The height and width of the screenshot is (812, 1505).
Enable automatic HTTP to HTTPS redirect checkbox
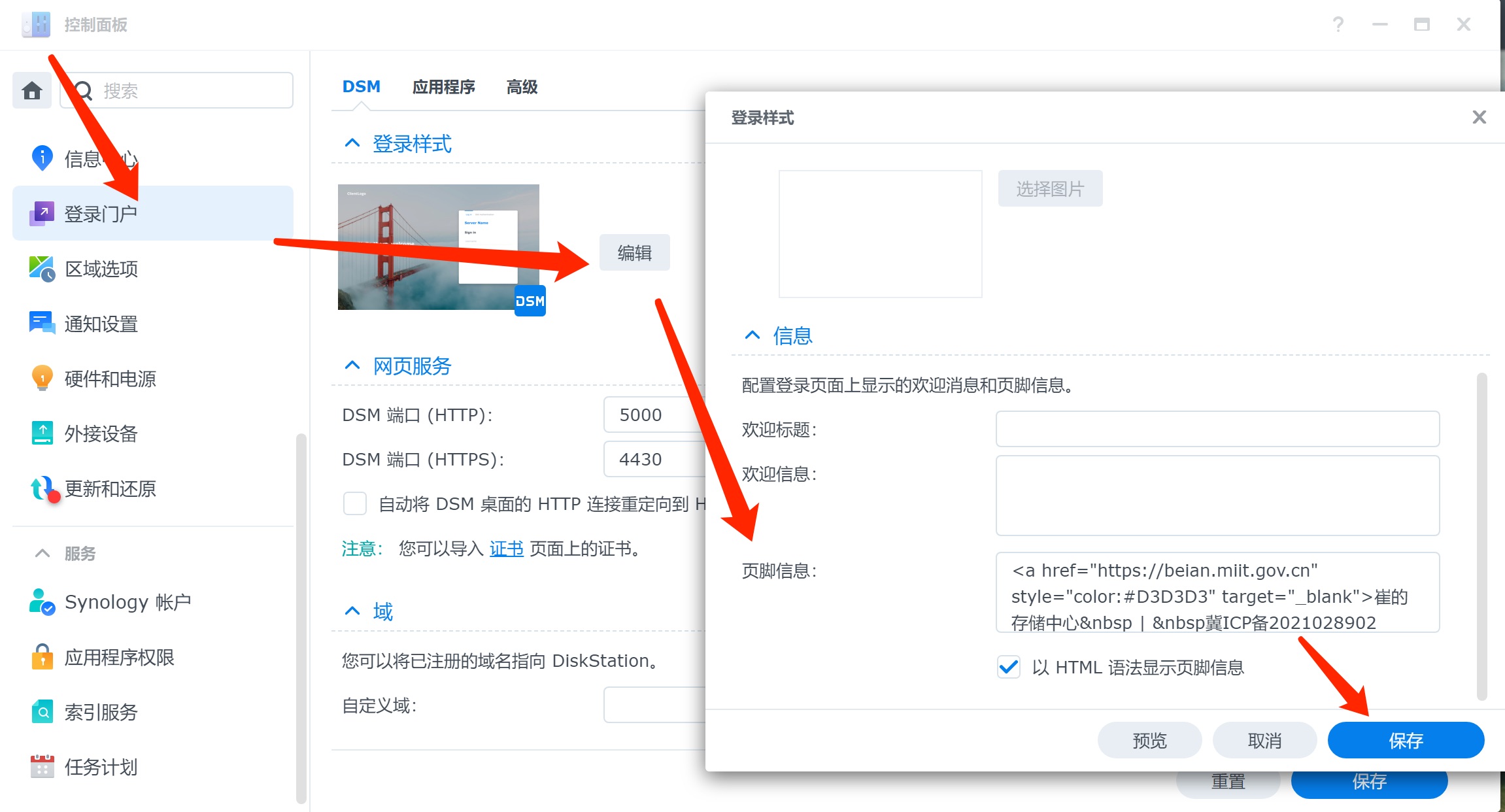(354, 504)
